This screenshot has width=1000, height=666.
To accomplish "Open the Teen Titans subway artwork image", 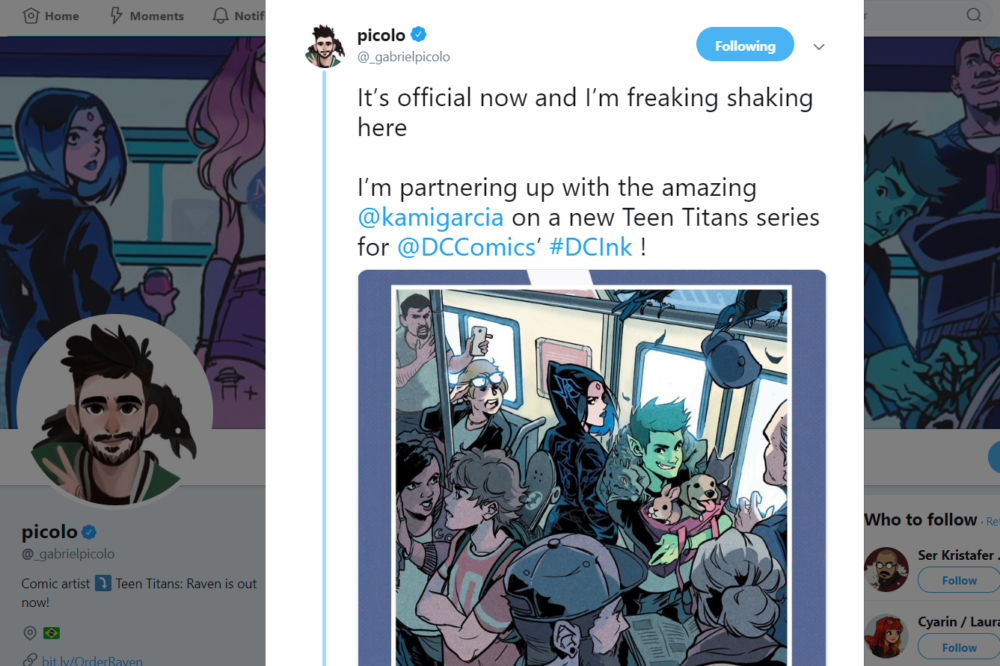I will [592, 468].
